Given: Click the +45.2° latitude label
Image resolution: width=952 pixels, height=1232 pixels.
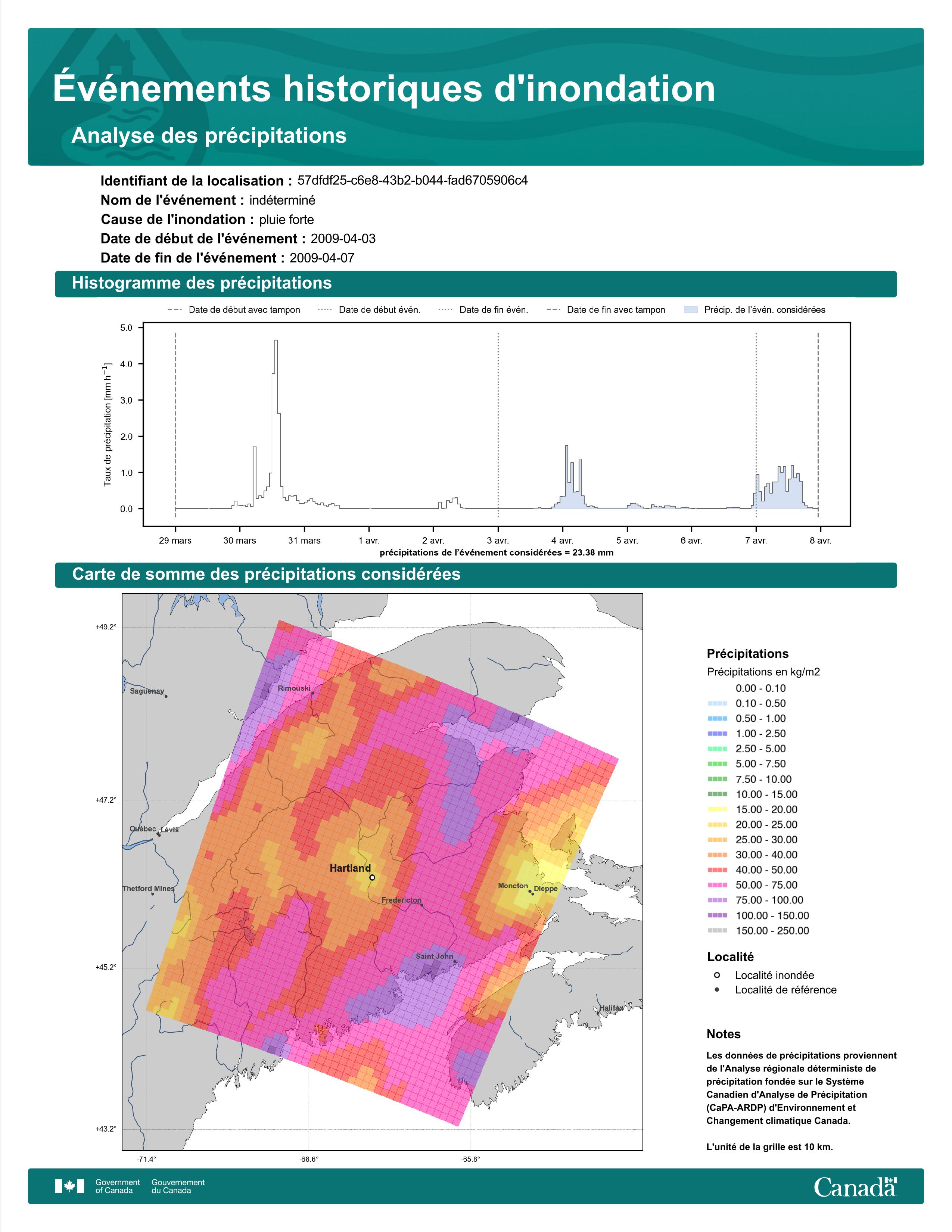Looking at the screenshot, I should pos(107,967).
